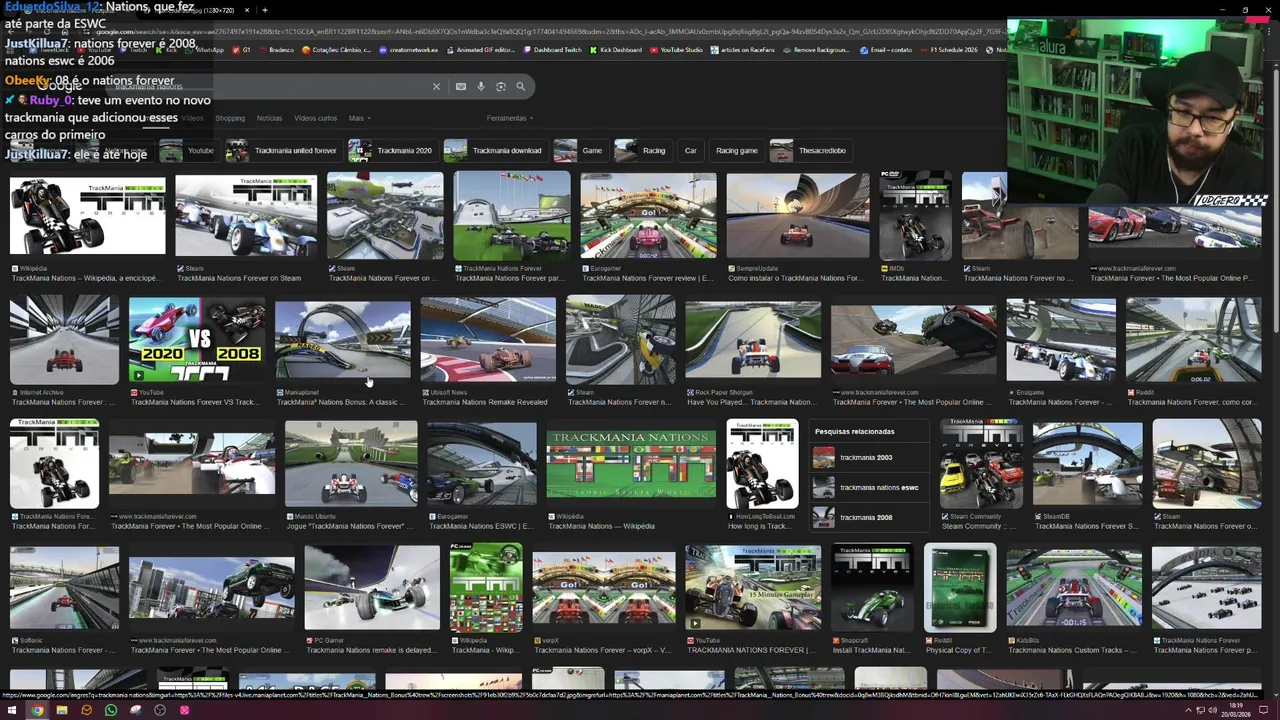Open a new browser tab
This screenshot has height=720, width=1280.
click(264, 10)
